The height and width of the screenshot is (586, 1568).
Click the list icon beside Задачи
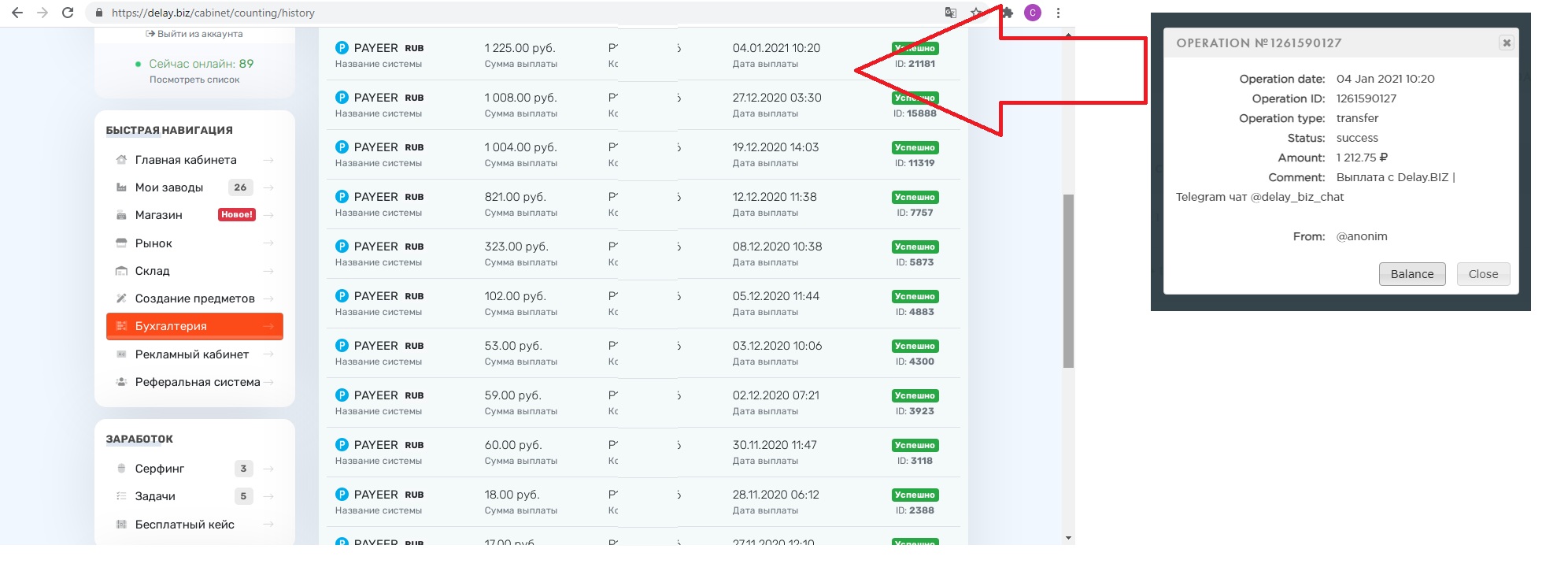coord(121,496)
